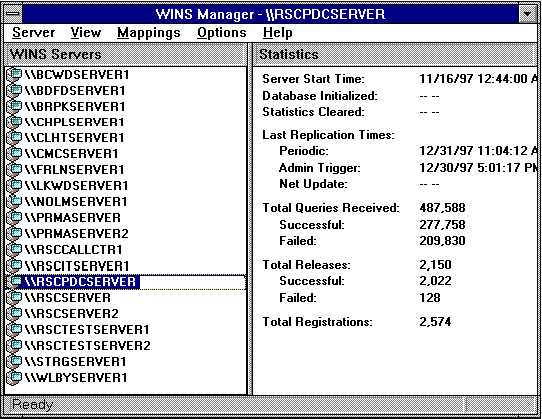Click the icon of highlighted \\RSCPDCSERVER
Viewport: 542px width, 419px height.
coord(15,282)
